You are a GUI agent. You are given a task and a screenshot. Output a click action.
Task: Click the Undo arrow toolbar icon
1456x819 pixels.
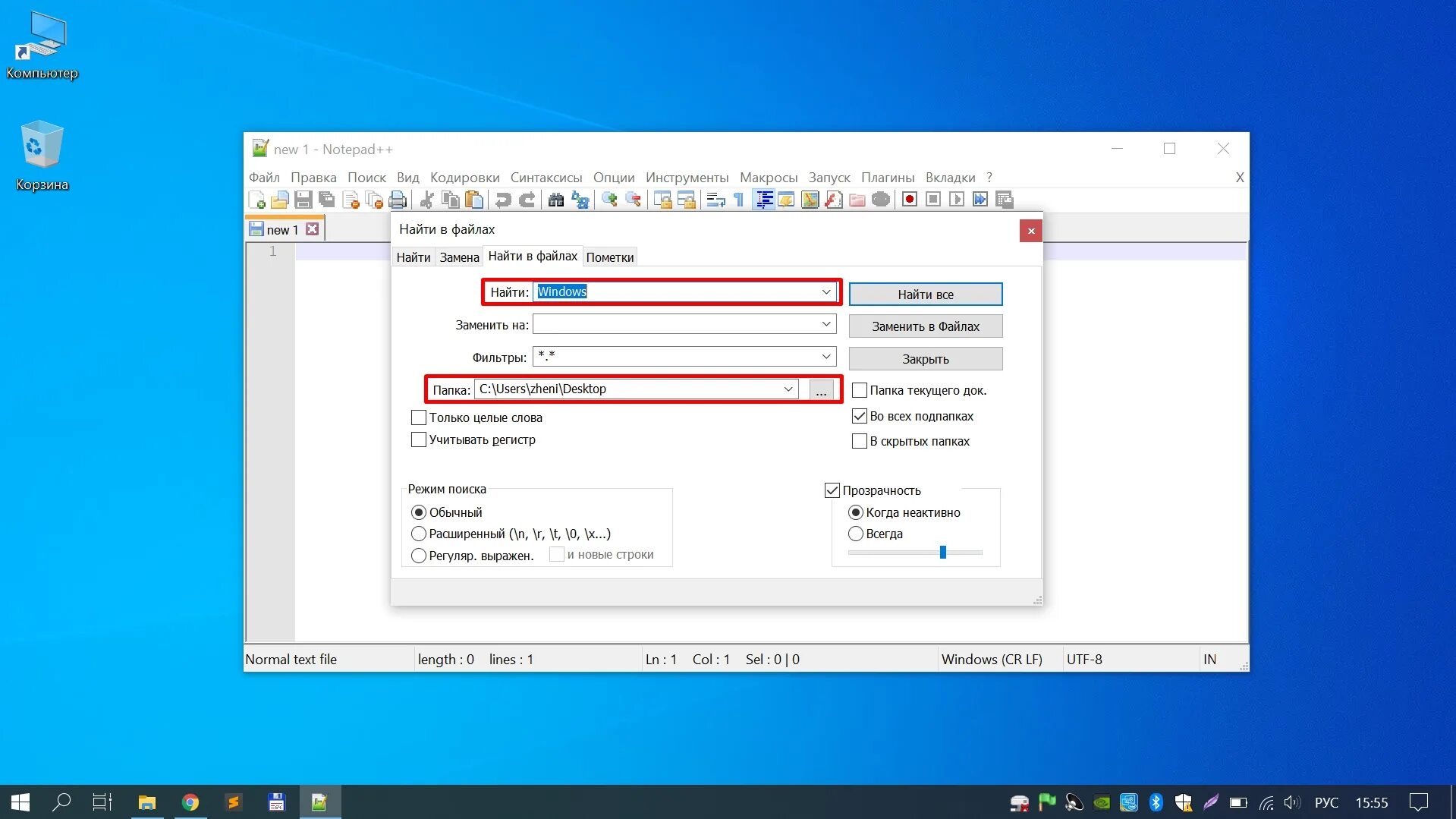[503, 200]
